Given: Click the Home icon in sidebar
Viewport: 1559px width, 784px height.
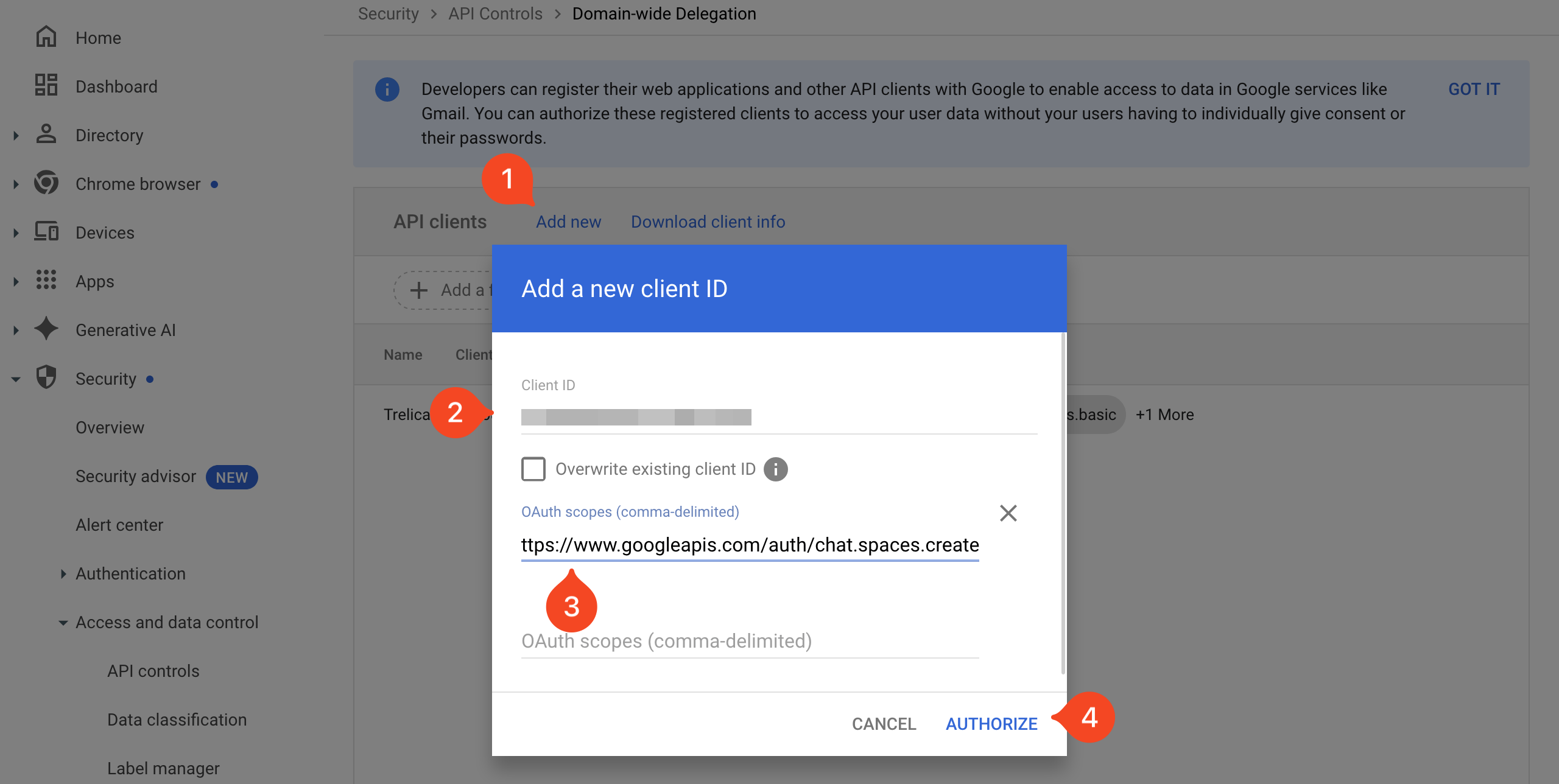Looking at the screenshot, I should tap(46, 37).
